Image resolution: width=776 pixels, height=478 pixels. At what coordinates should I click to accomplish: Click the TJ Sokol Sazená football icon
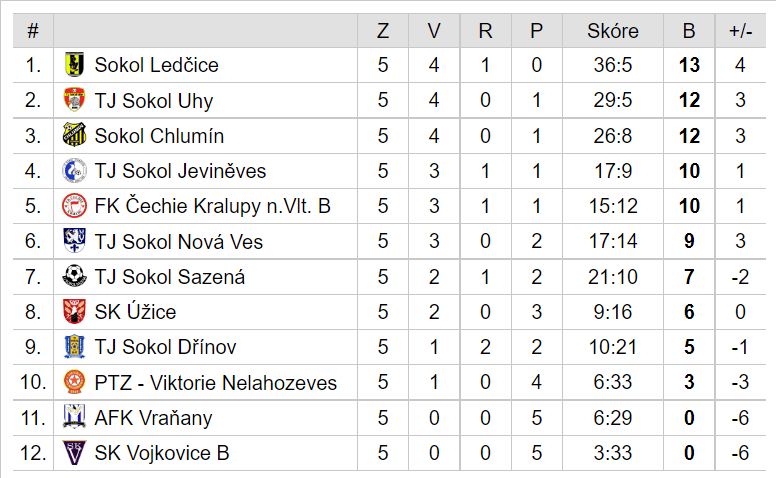click(x=74, y=276)
